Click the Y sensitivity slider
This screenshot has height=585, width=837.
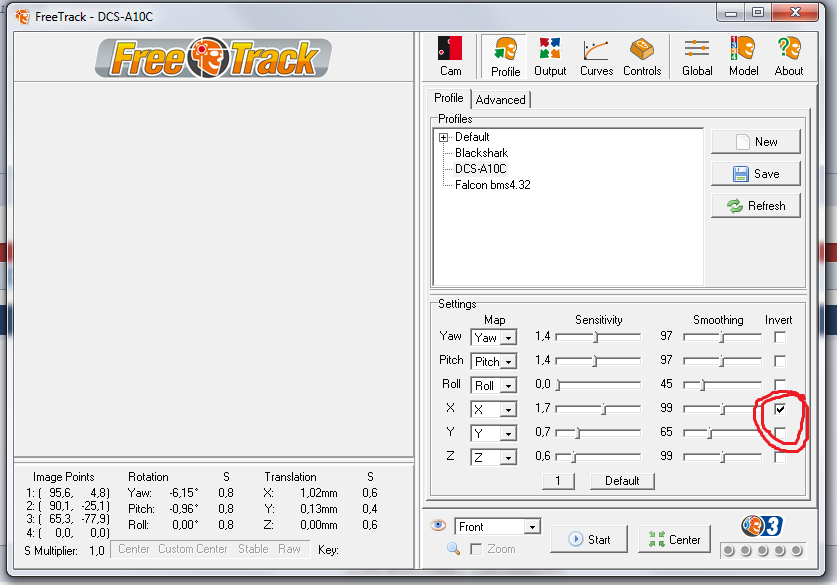598,433
